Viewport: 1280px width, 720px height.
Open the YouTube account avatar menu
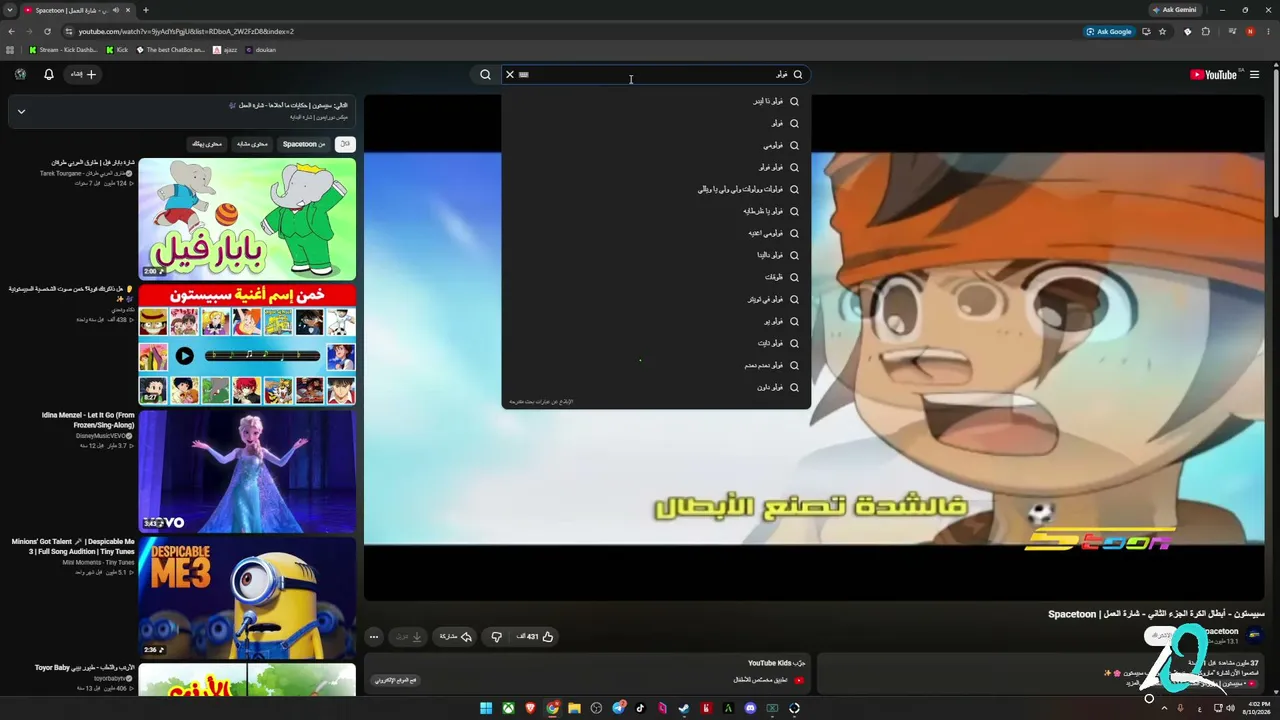[x=20, y=74]
